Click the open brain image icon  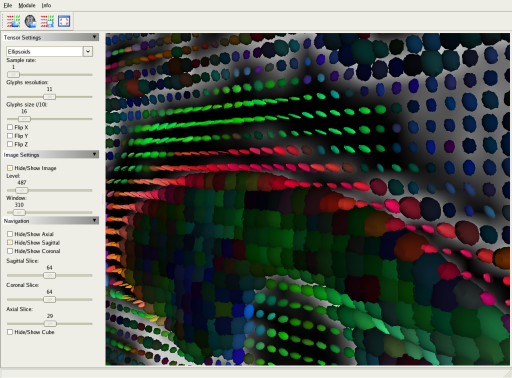pos(30,21)
